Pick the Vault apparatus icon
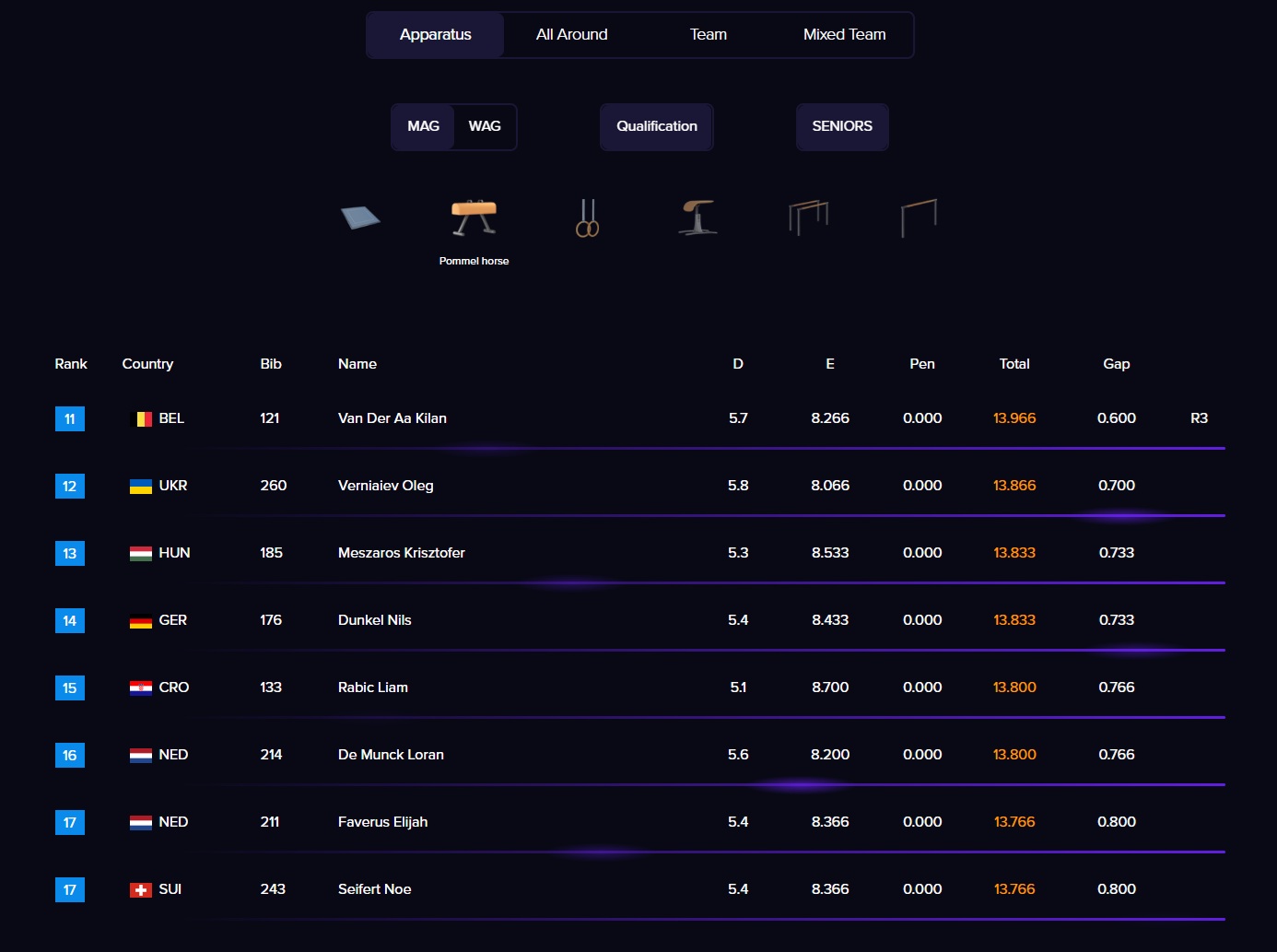The height and width of the screenshot is (952, 1277). coord(697,218)
